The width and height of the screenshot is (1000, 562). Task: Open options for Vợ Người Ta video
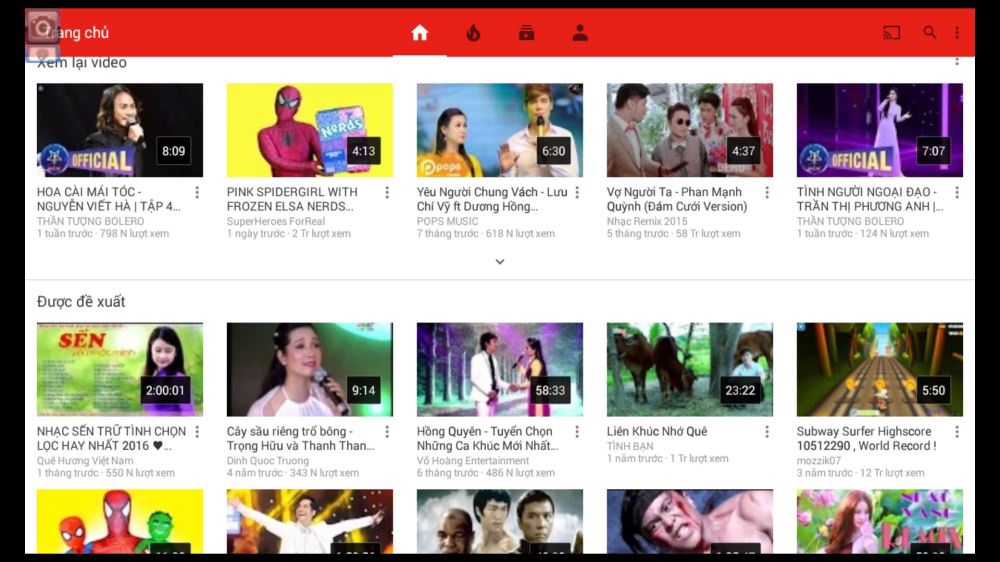tap(767, 192)
